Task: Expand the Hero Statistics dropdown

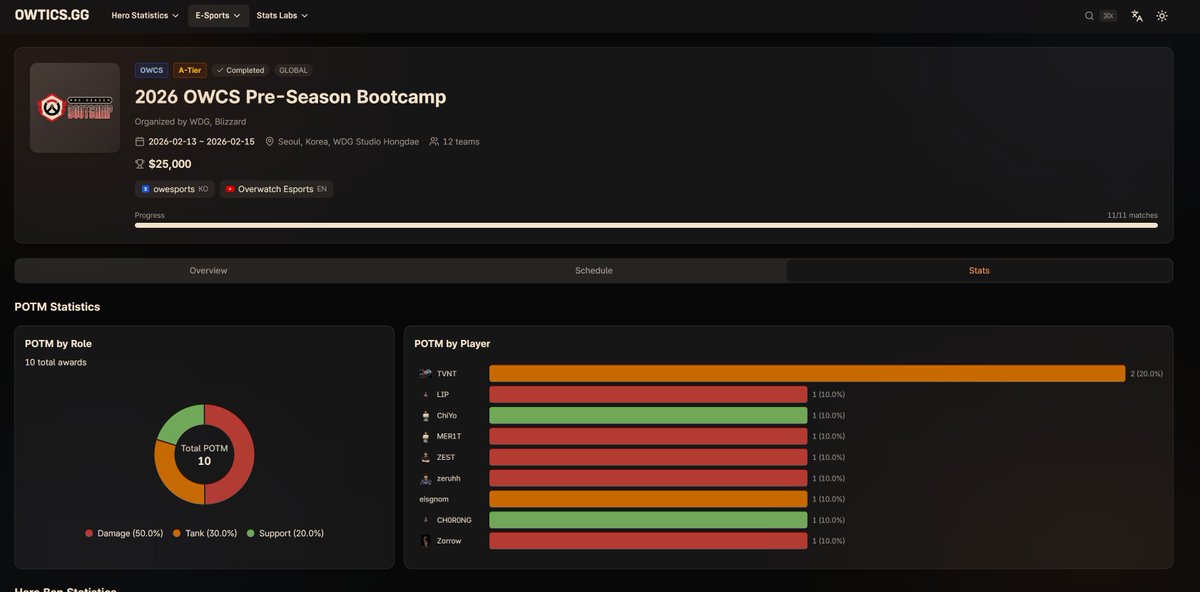Action: coord(145,16)
